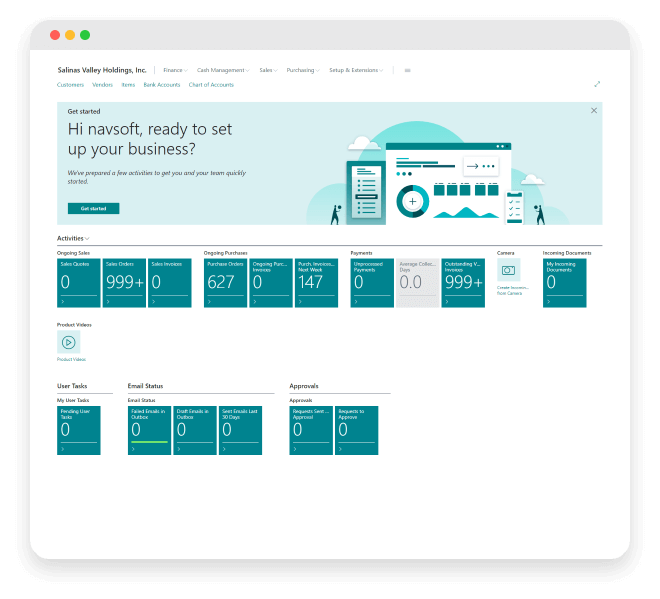Click the Email Status section heading

coord(145,386)
